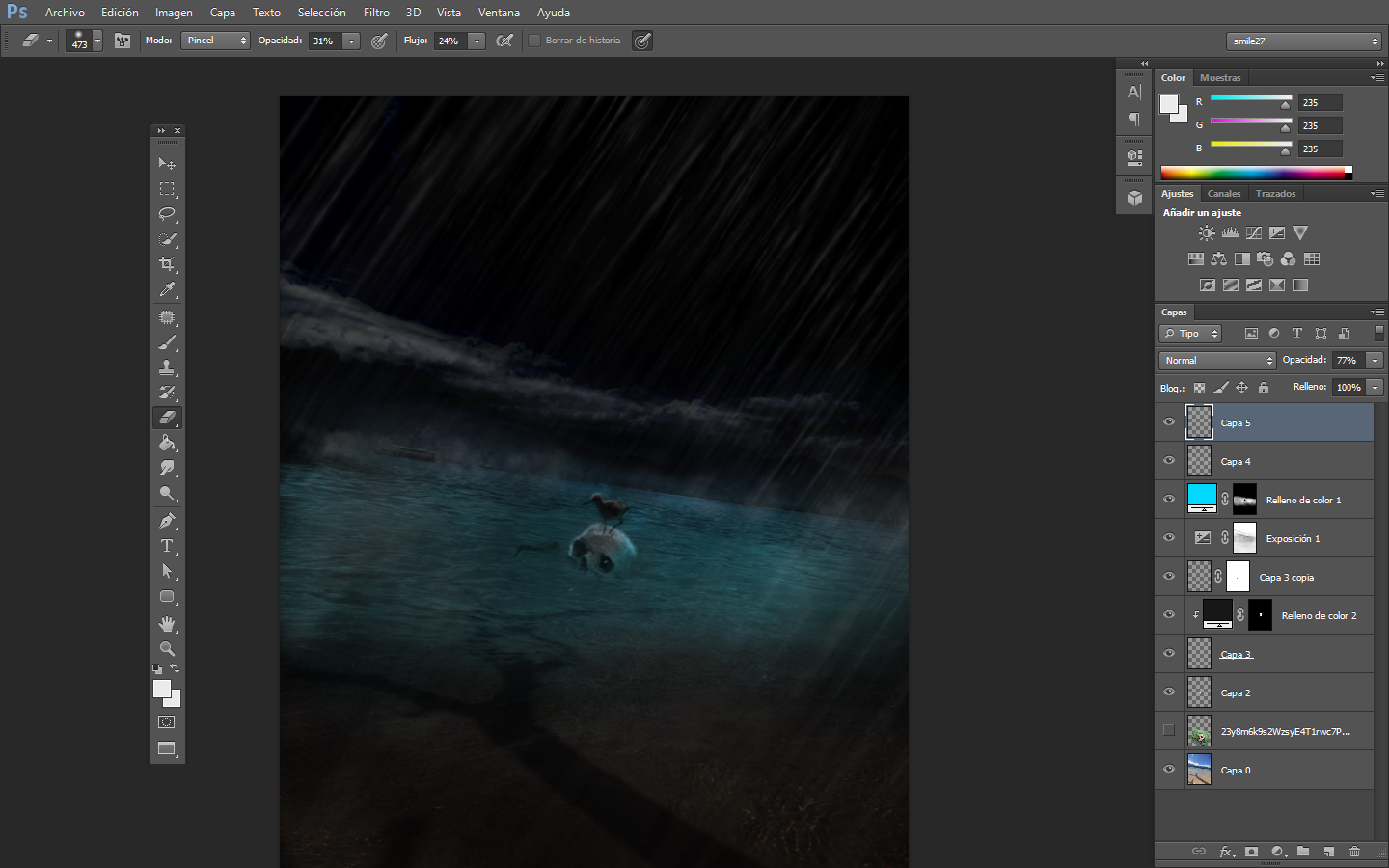Select the Spot Healing Brush tool
Viewport: 1389px width, 868px height.
167,317
